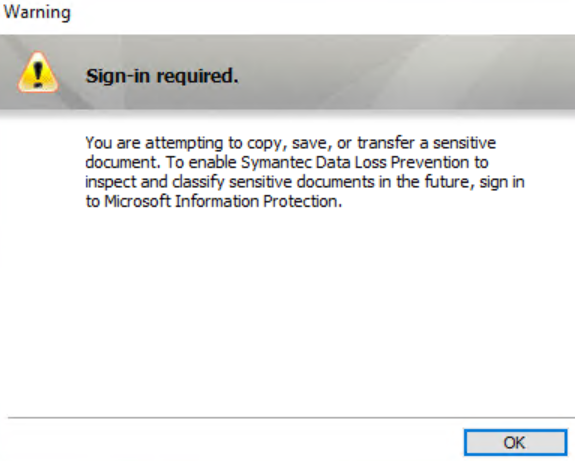Click the words "Symantec Data Loss Prevention"
575x461 pixels.
coord(365,162)
